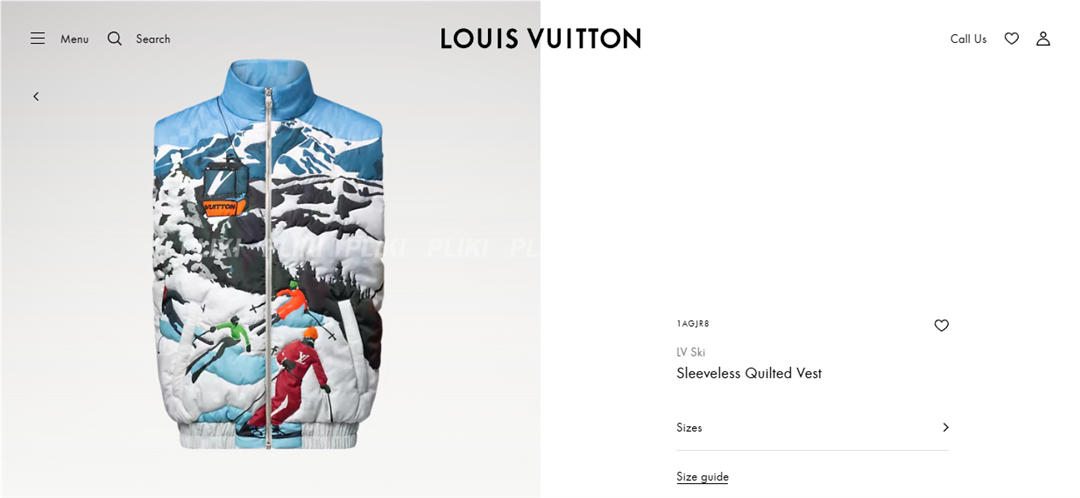The height and width of the screenshot is (498, 1080).
Task: Click the orange Vuitton gondola on vest
Action: click(x=221, y=206)
